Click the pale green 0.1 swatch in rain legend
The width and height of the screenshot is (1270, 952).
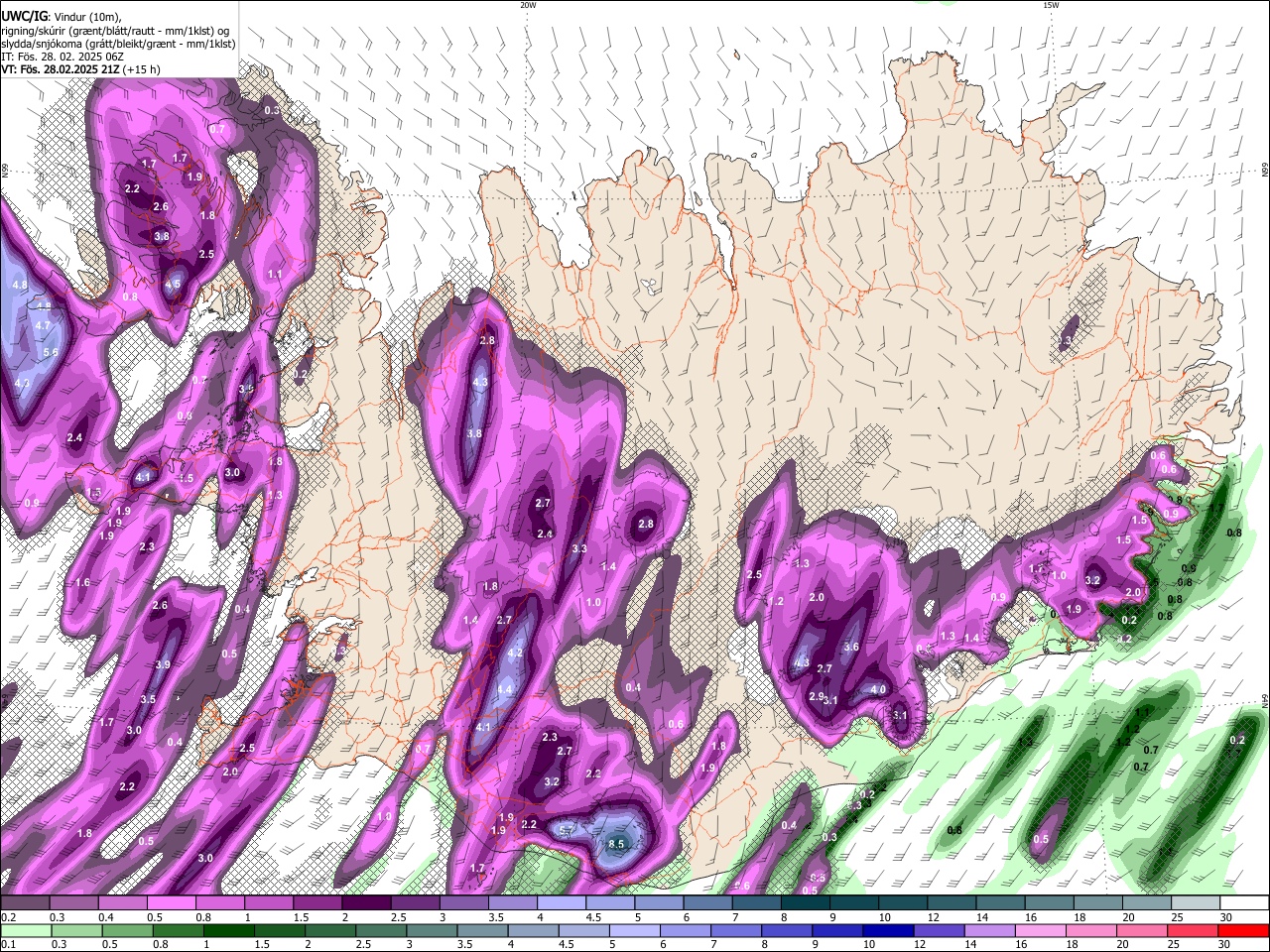point(26,930)
